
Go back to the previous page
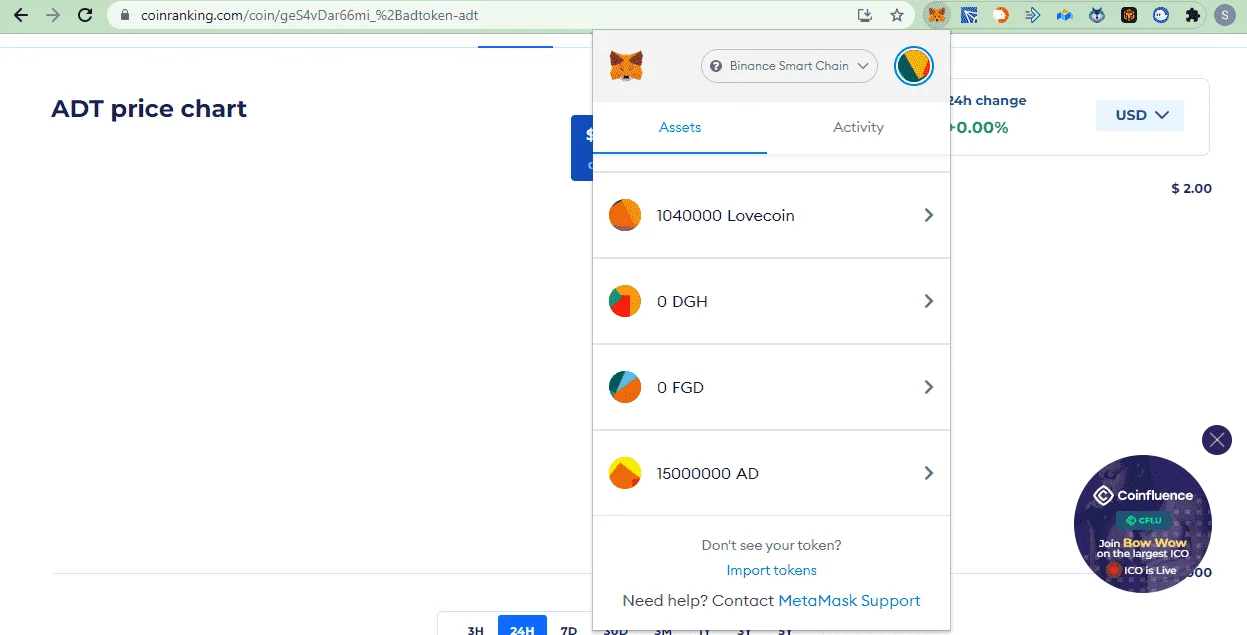point(20,15)
